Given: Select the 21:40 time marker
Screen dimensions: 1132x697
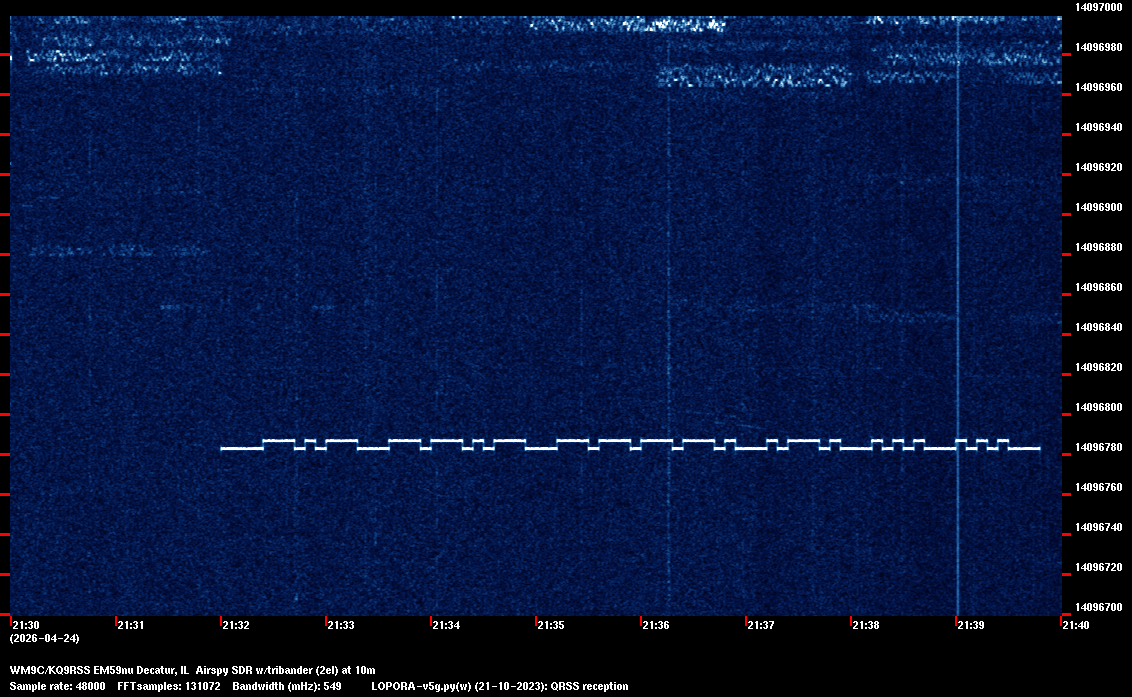Looking at the screenshot, I should pyautogui.click(x=1076, y=625).
